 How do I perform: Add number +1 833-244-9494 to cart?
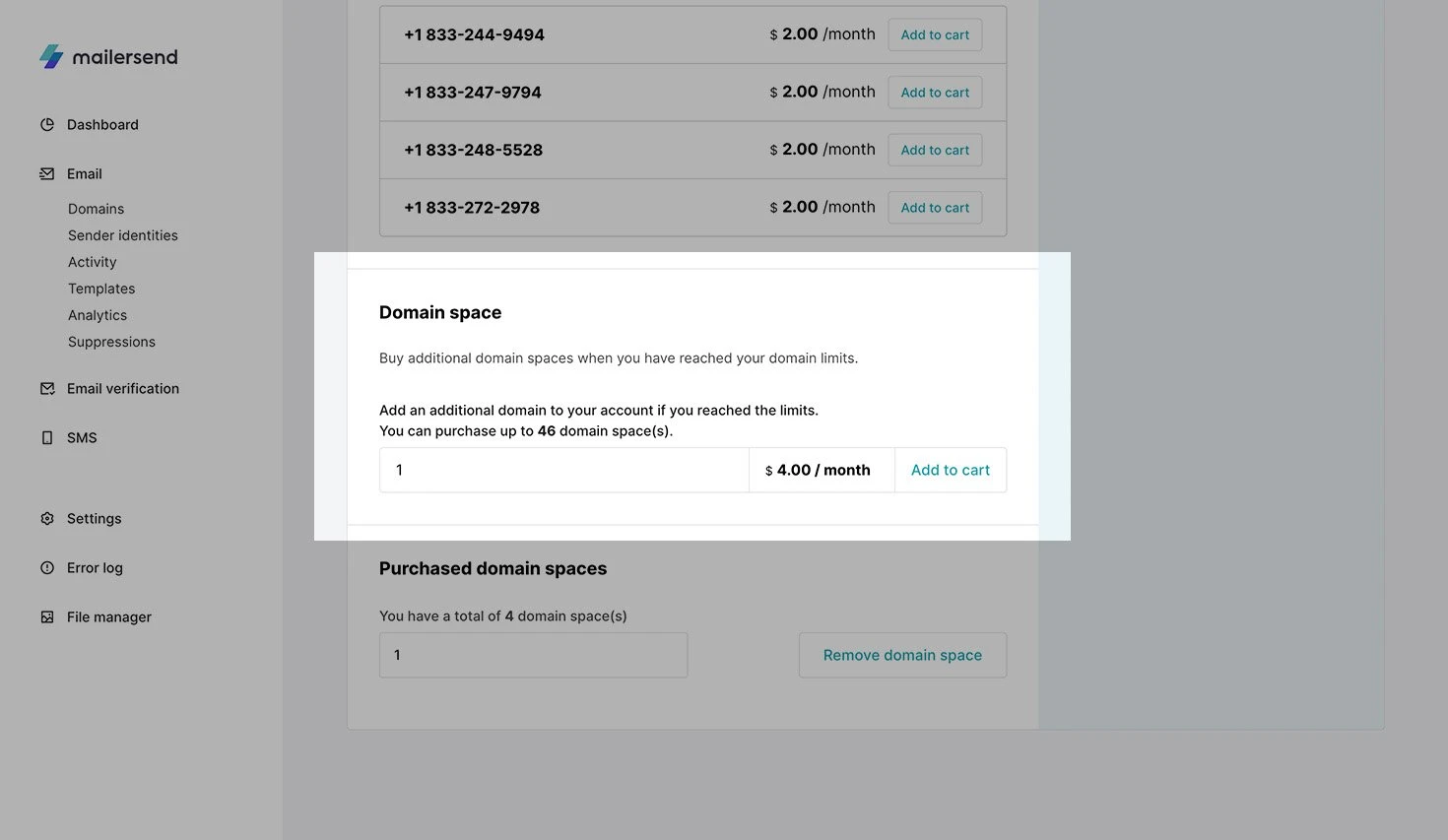[x=935, y=35]
